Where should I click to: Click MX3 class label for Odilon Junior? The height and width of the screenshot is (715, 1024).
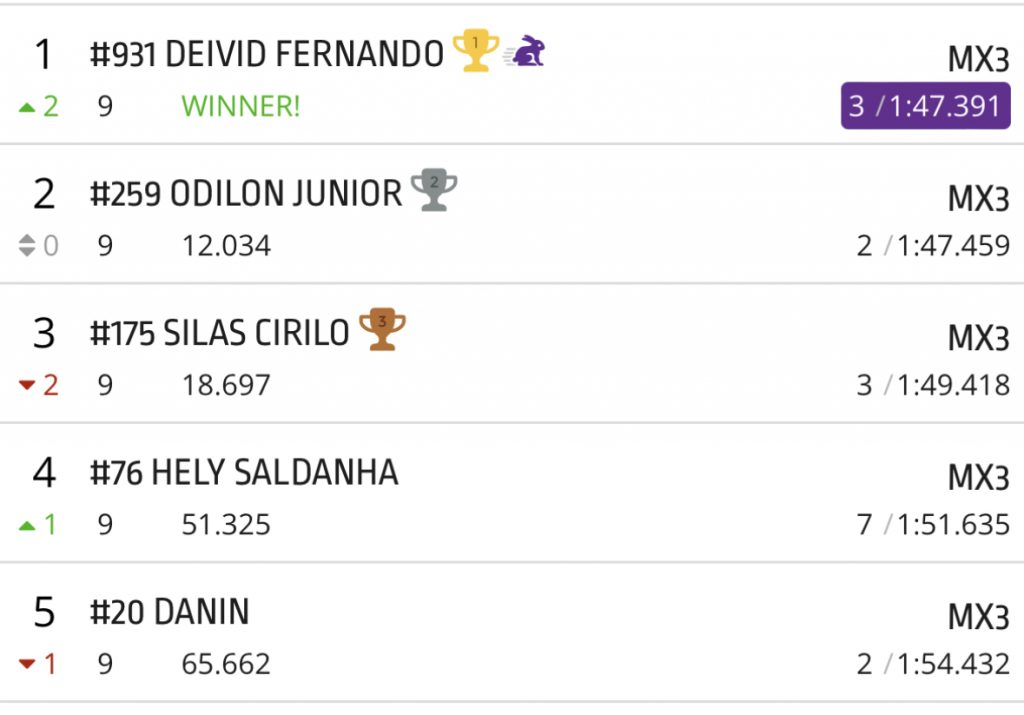[978, 199]
